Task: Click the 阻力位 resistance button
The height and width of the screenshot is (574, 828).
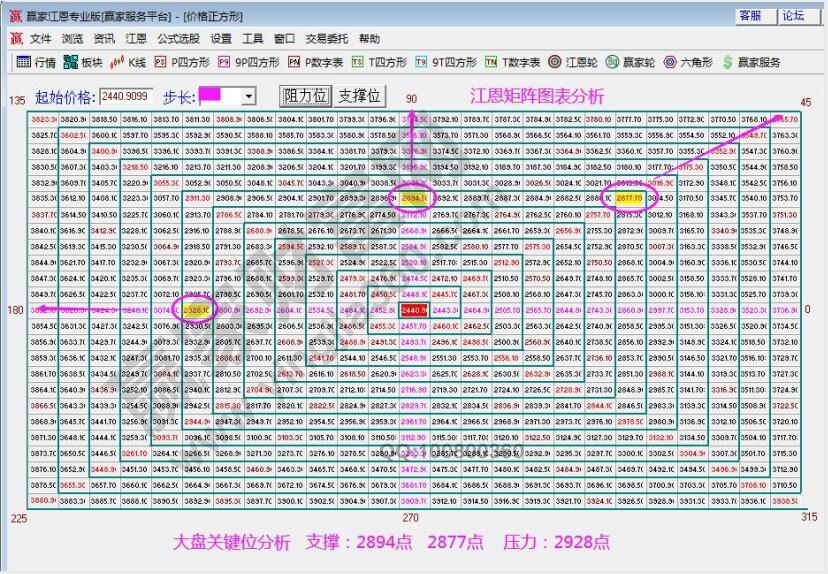Action: click(x=304, y=96)
